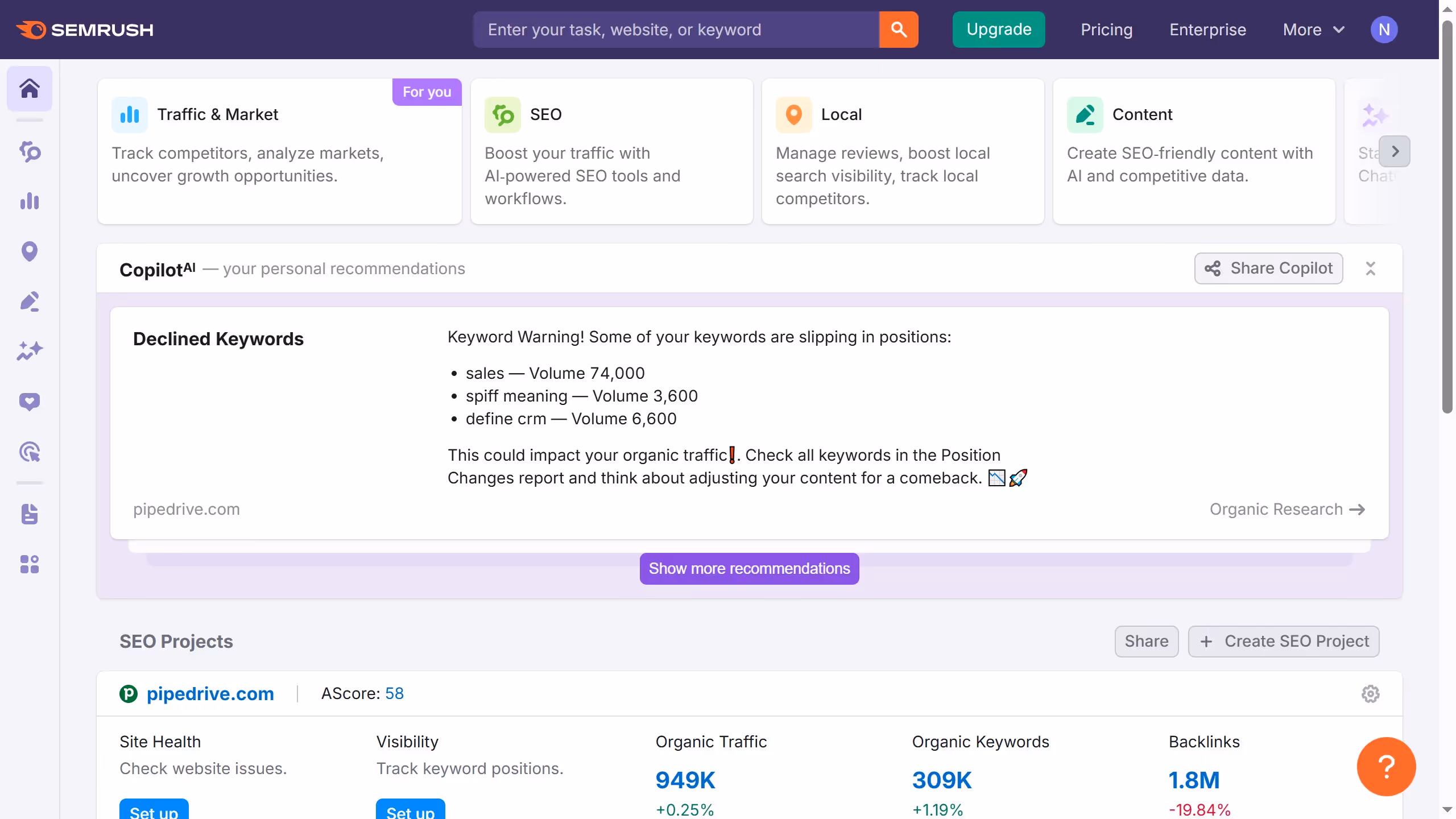Open the pipedrive.com project settings gear
The width and height of the screenshot is (1456, 819).
coord(1371,693)
